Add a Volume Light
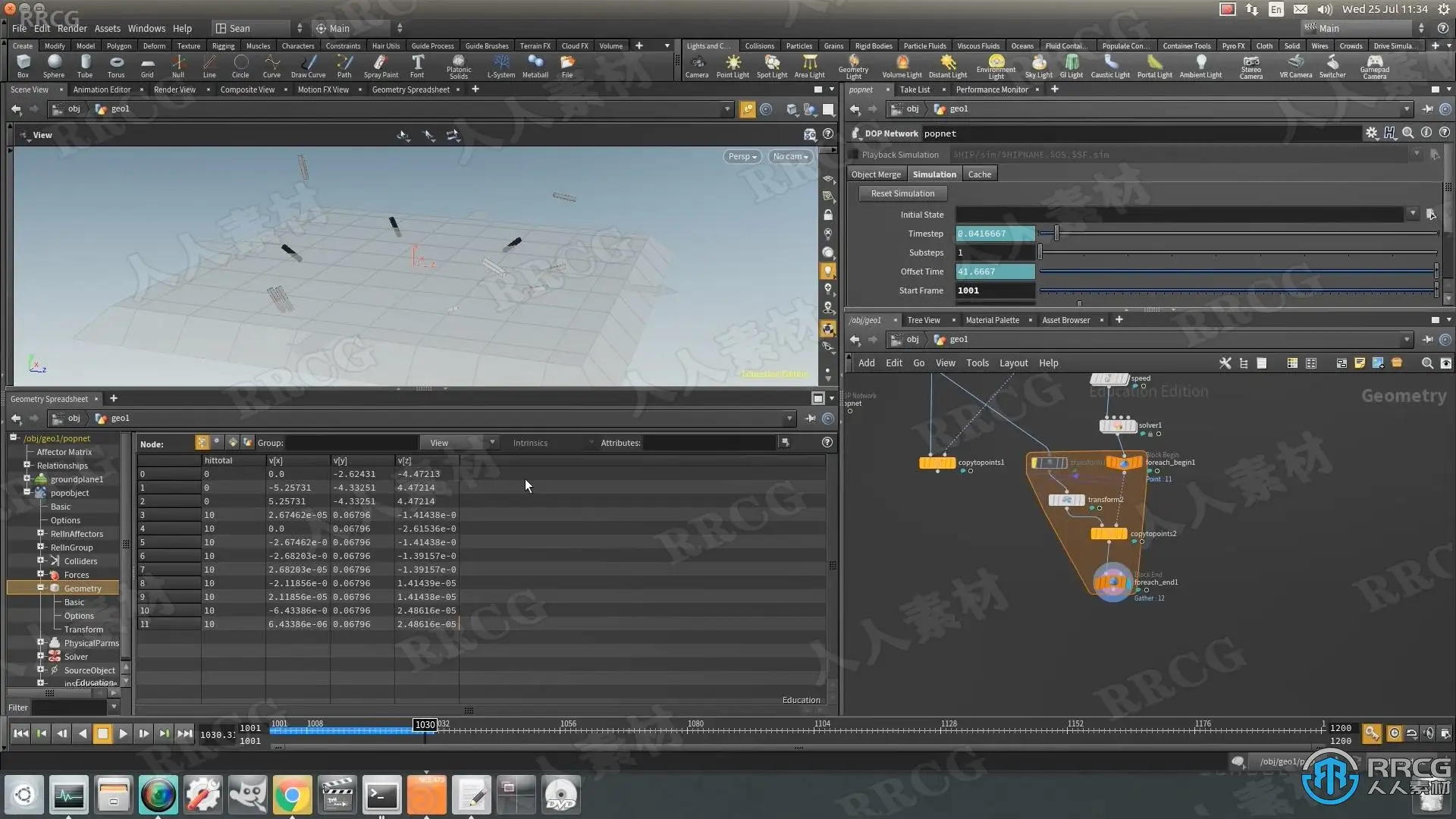This screenshot has height=819, width=1456. tap(902, 66)
